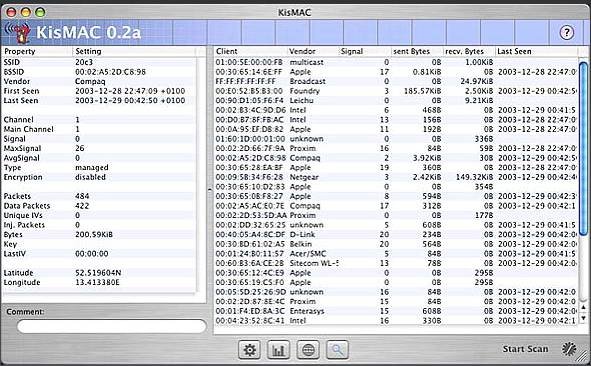The height and width of the screenshot is (366, 591).
Task: Select client 00:40:05:A4:8C:DF D-Link row
Action: pyautogui.click(x=396, y=234)
